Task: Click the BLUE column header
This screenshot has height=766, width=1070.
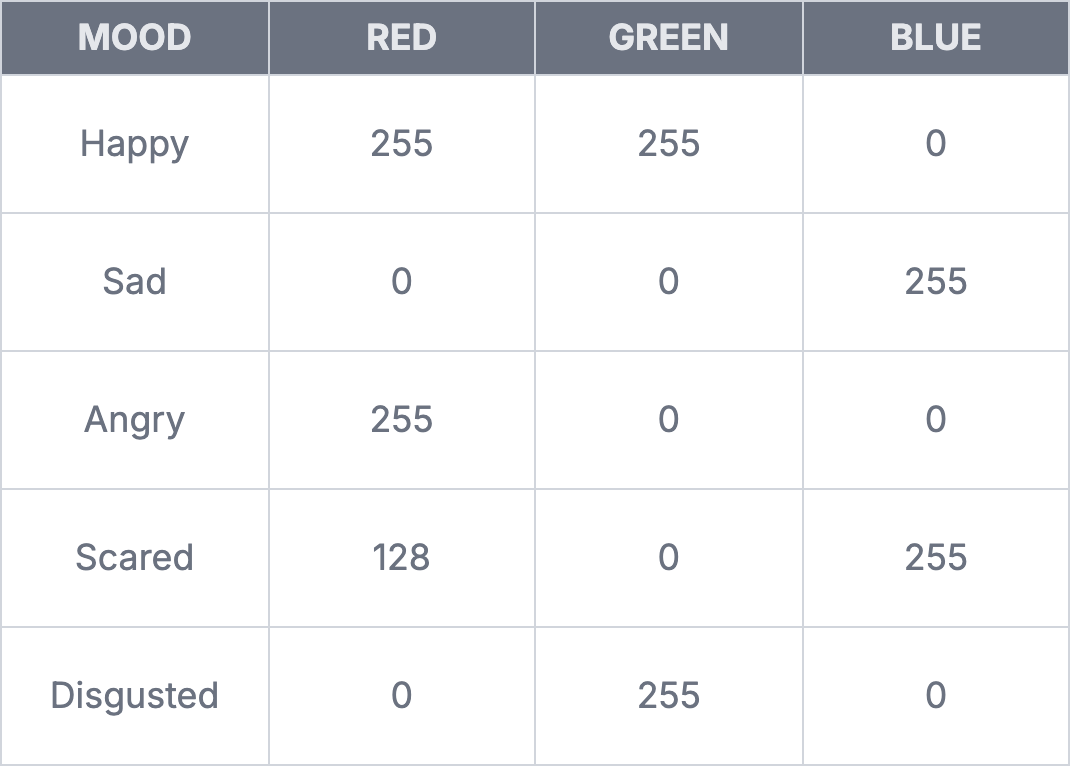Action: click(x=936, y=38)
